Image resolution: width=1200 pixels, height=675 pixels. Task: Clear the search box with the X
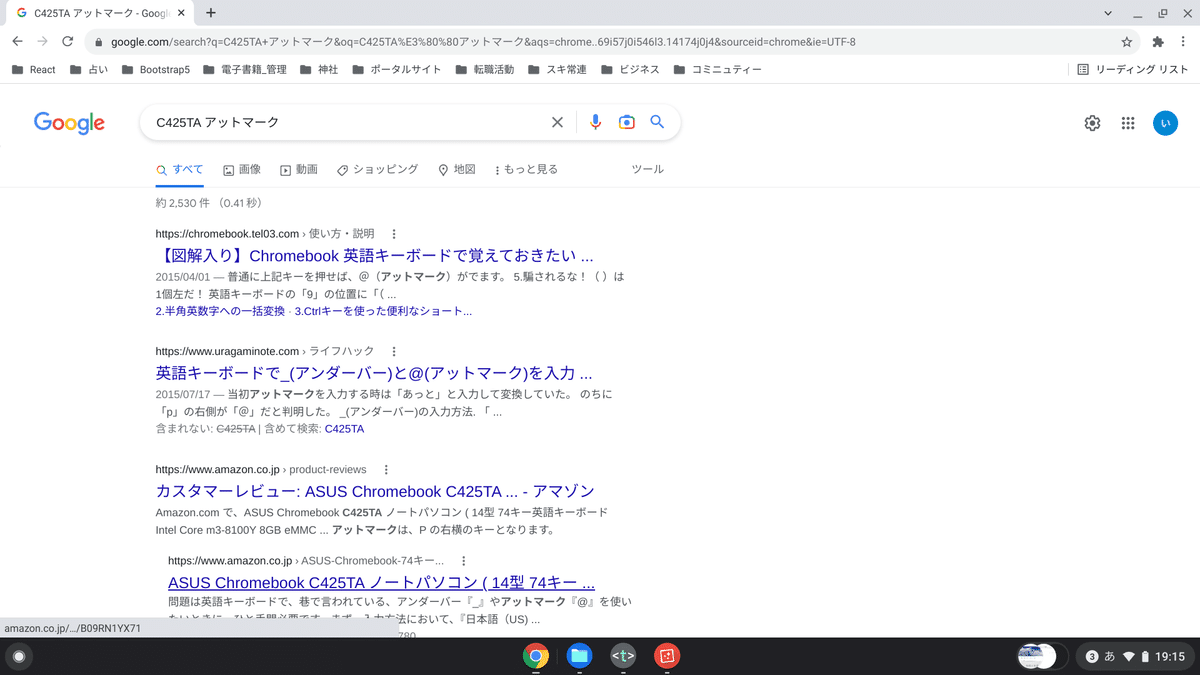[558, 122]
